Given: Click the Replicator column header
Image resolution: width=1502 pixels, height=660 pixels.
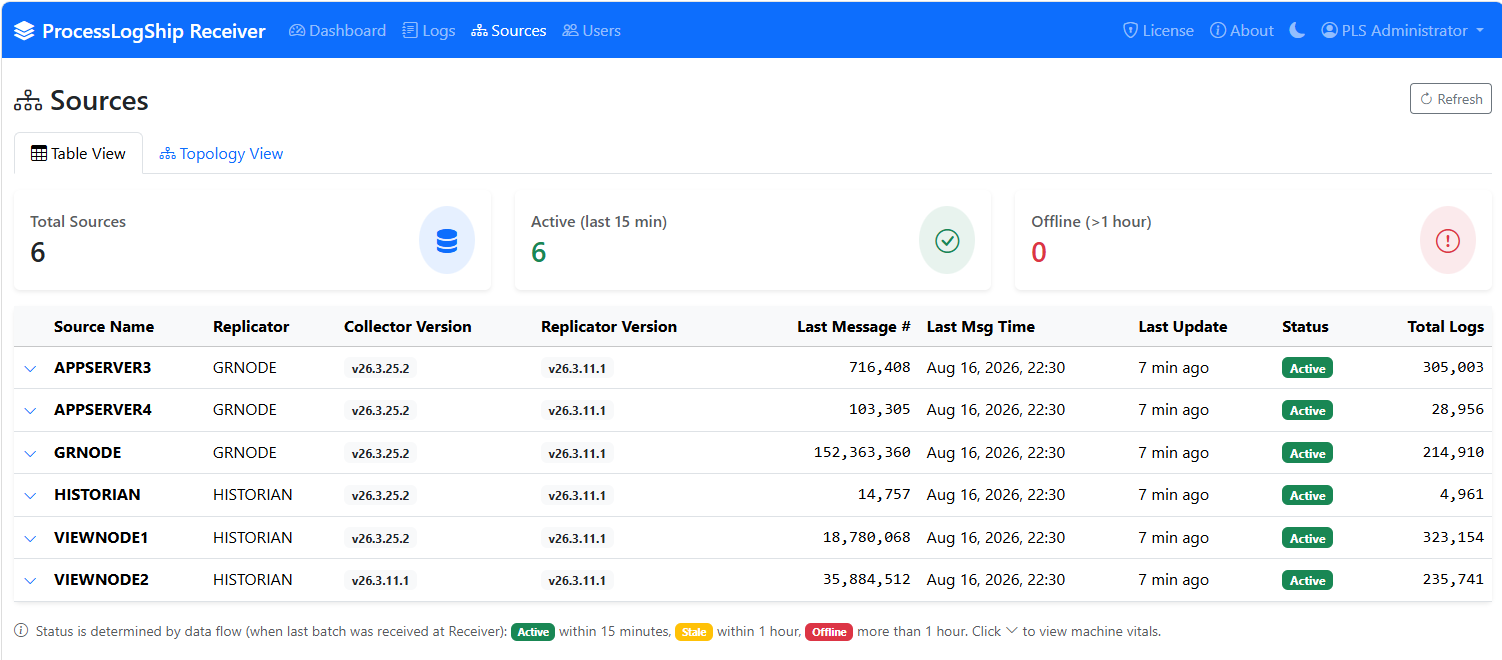Looking at the screenshot, I should pyautogui.click(x=251, y=326).
